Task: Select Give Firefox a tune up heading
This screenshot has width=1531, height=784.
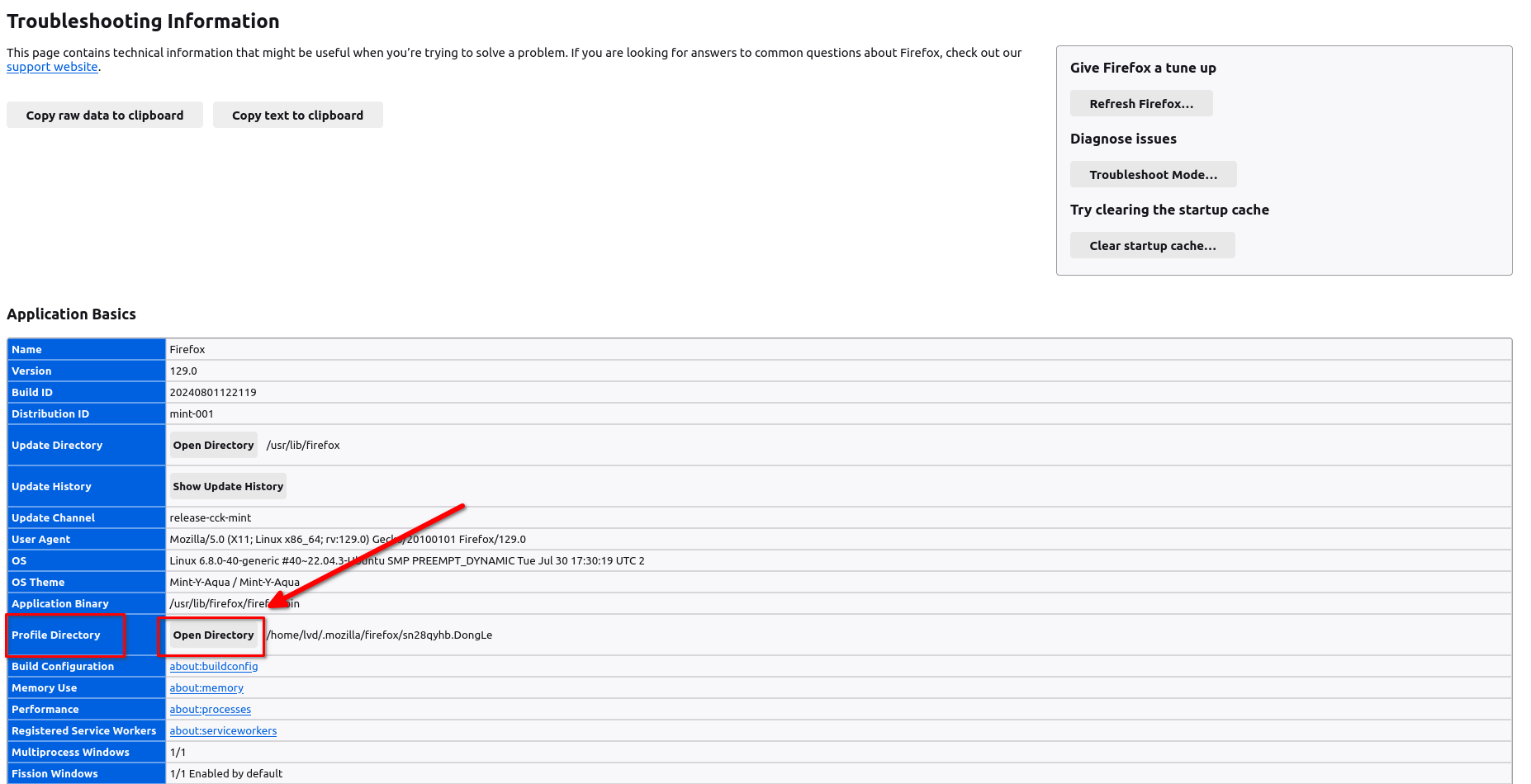Action: click(1143, 68)
